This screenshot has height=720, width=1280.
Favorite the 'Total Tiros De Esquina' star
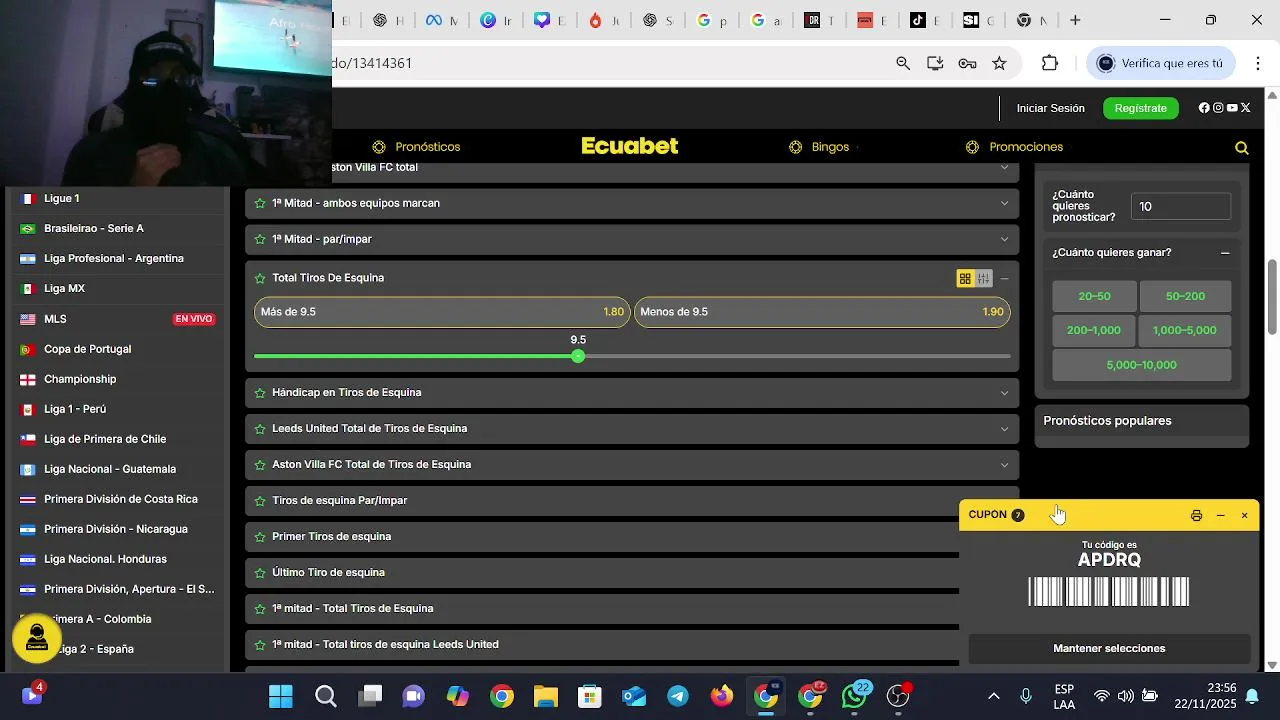(x=260, y=278)
